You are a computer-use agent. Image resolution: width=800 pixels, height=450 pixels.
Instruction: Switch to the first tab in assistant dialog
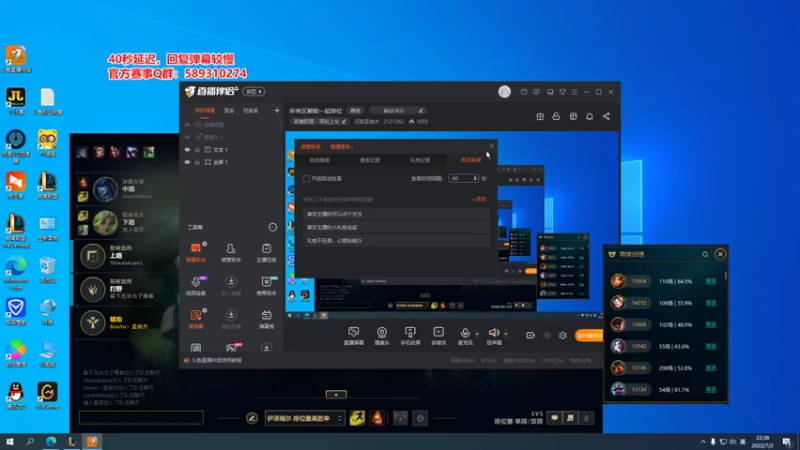point(319,160)
